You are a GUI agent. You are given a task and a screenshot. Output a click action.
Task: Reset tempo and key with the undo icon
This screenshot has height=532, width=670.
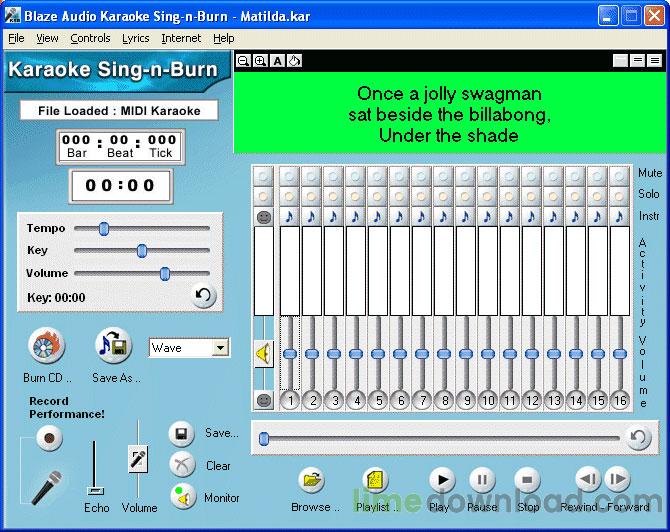pos(204,295)
